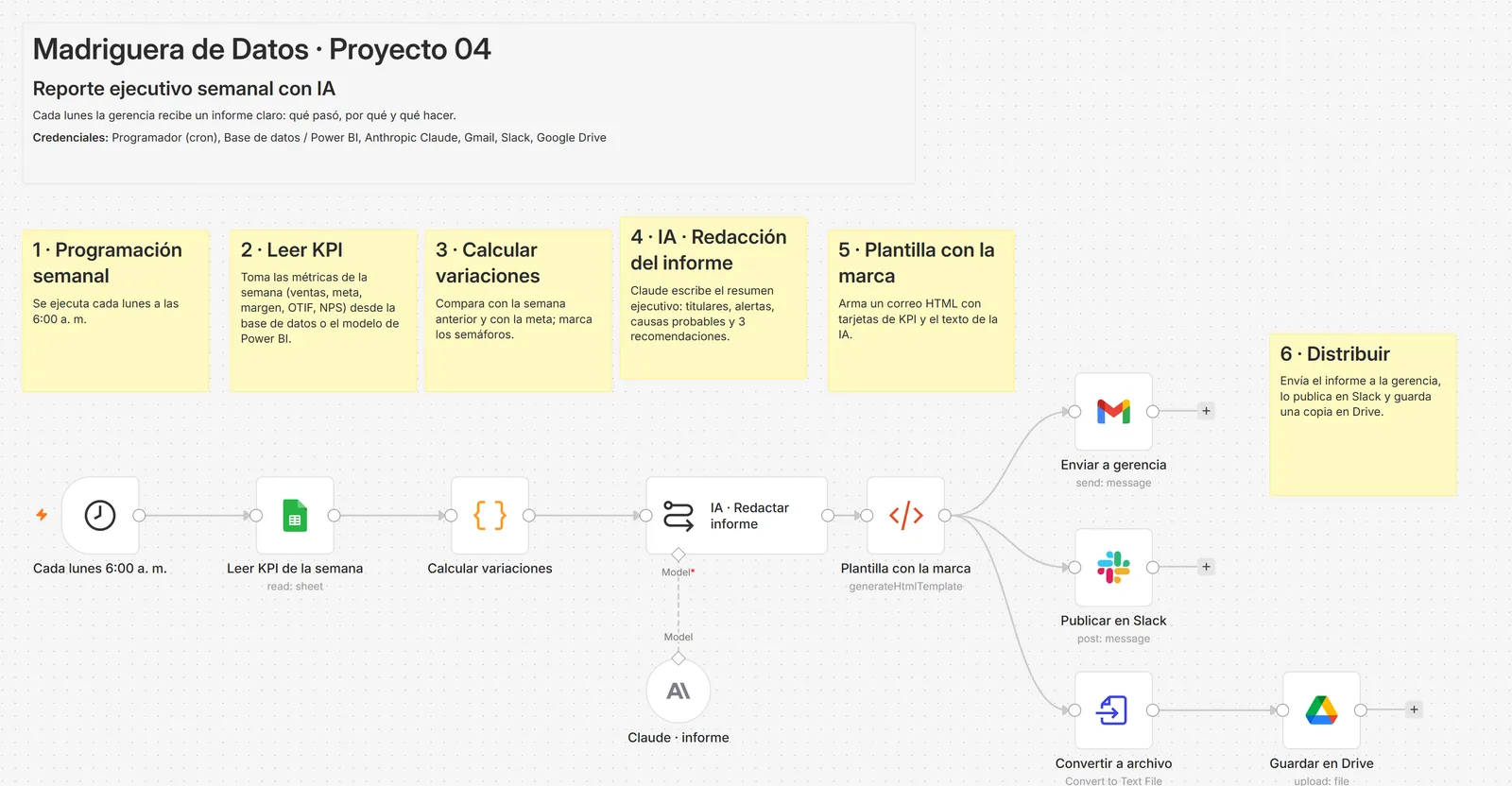
Task: Click the 'Convertir a archivo' label
Action: [x=1113, y=763]
